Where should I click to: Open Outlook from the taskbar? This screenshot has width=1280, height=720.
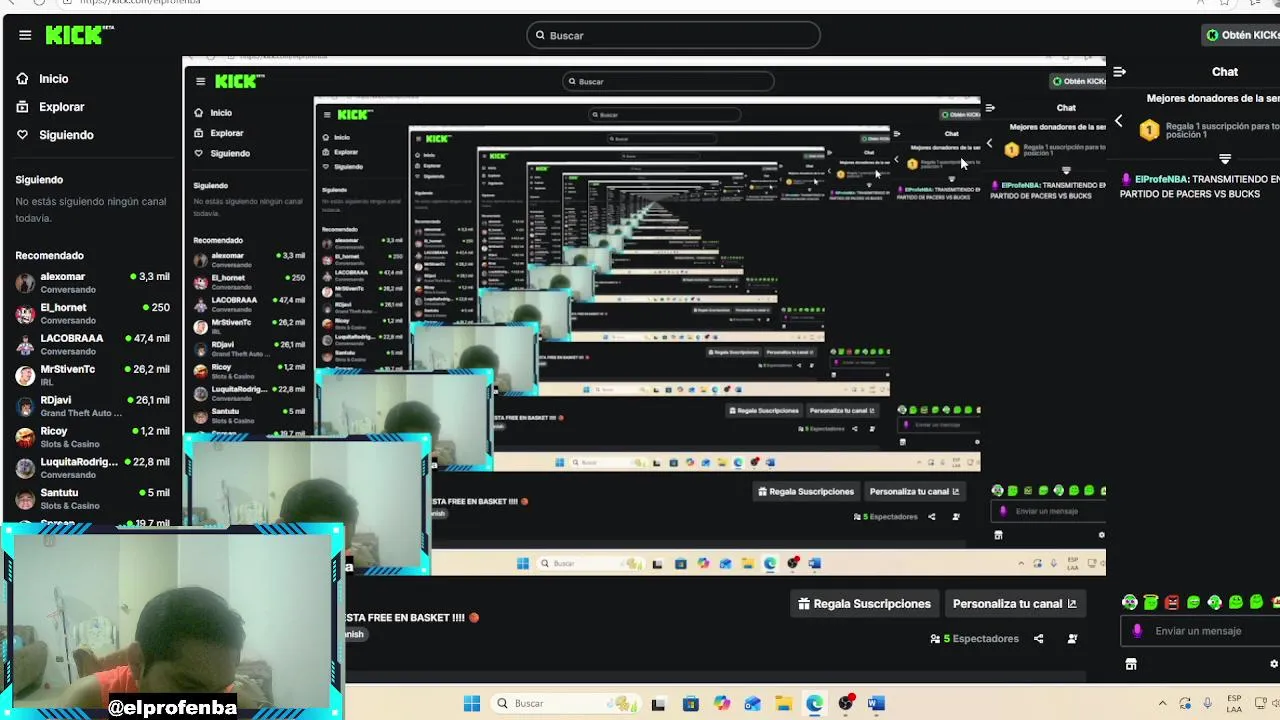click(x=752, y=704)
